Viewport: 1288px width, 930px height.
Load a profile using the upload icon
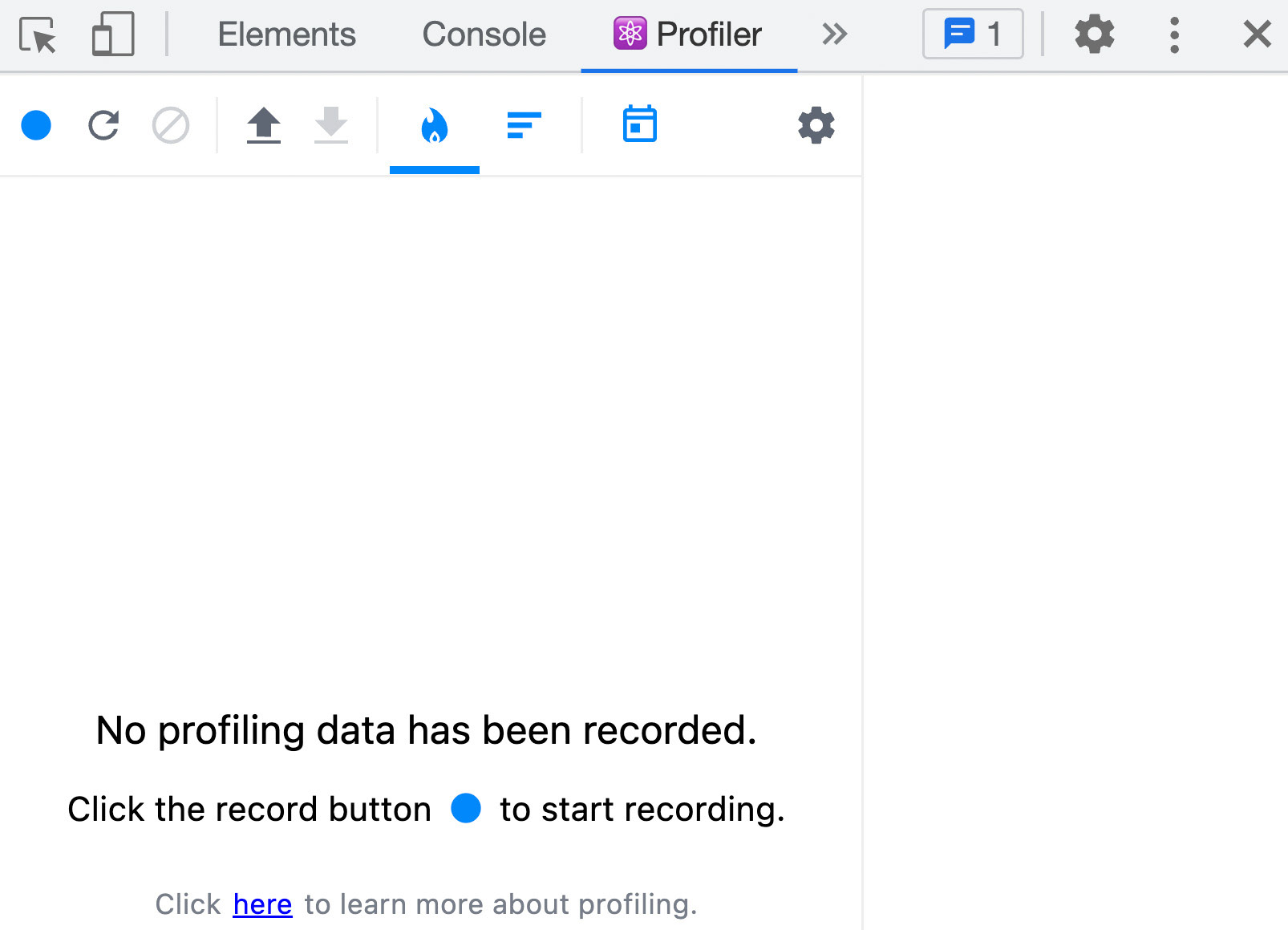[x=265, y=125]
